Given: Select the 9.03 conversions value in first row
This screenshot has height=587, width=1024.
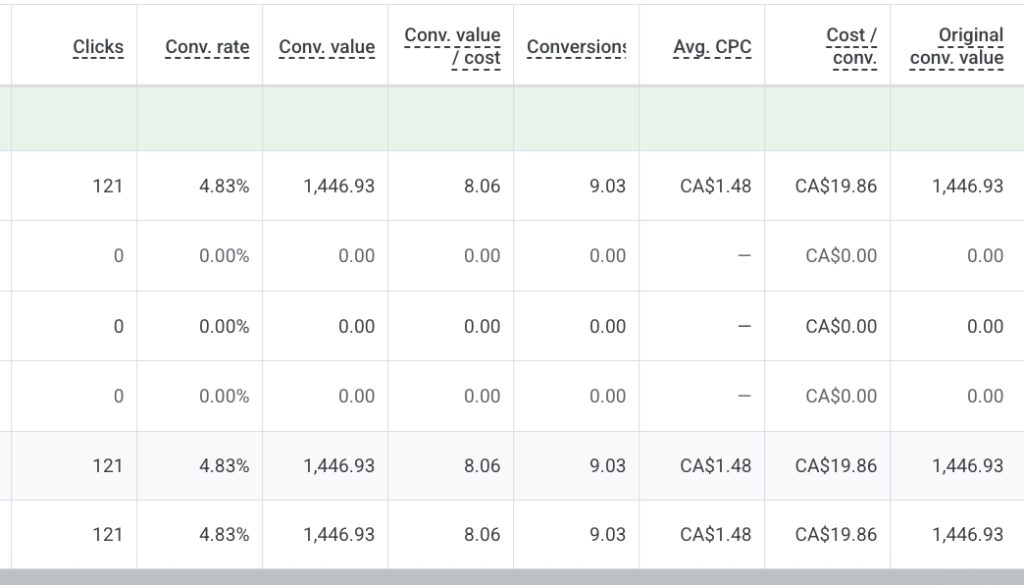Looking at the screenshot, I should point(607,186).
